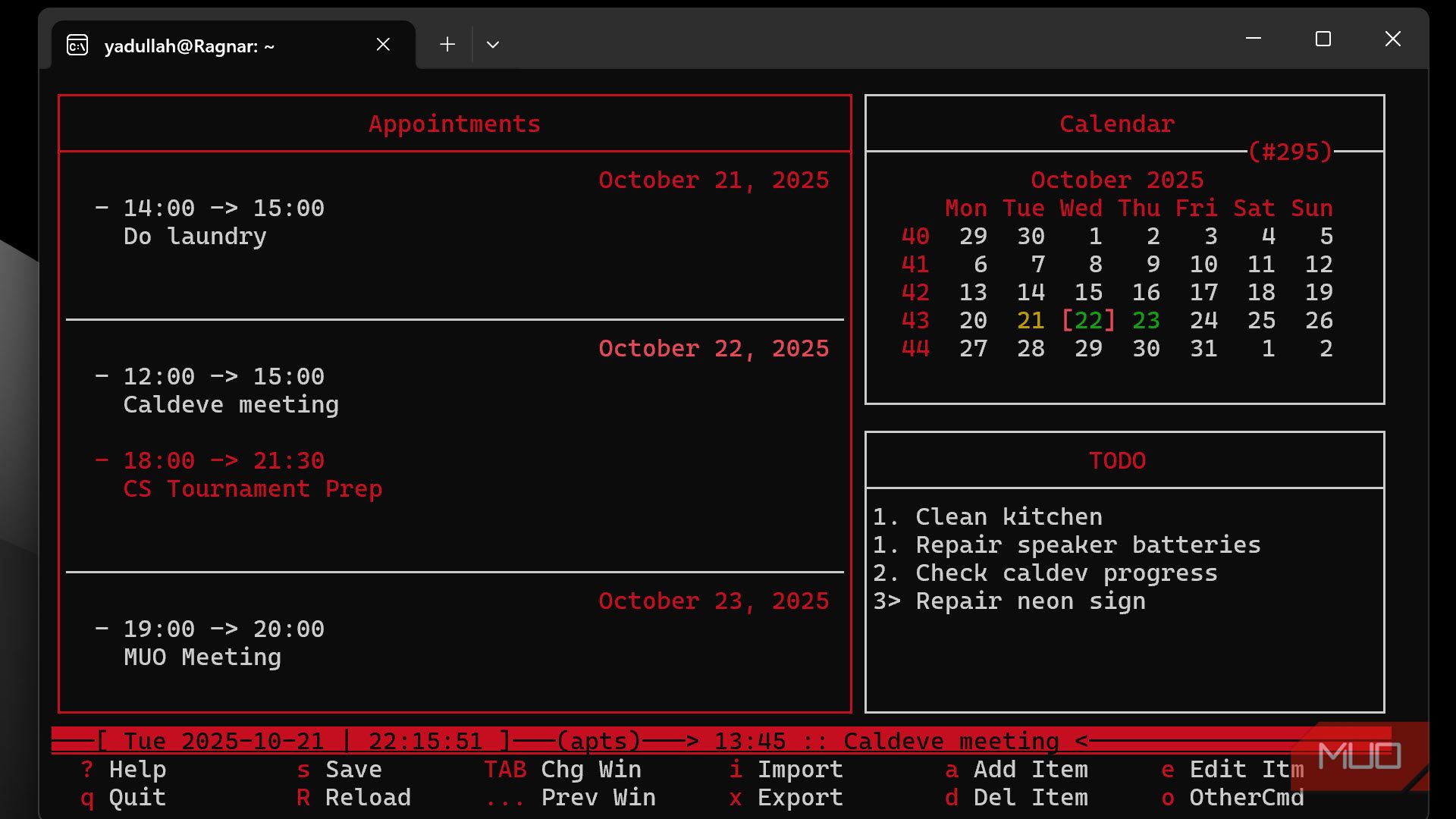1456x819 pixels.
Task: Click the Import shortcut label
Action: coord(800,770)
